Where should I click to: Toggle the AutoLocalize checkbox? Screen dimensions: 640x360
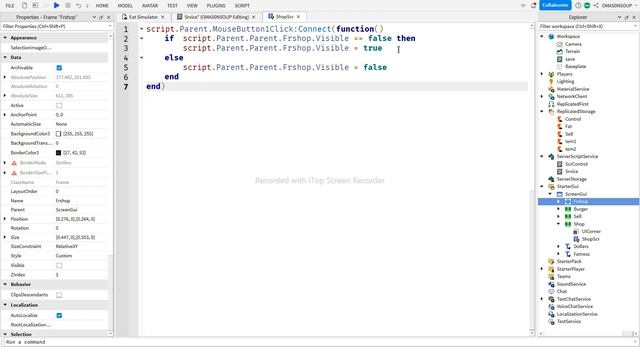(59, 316)
